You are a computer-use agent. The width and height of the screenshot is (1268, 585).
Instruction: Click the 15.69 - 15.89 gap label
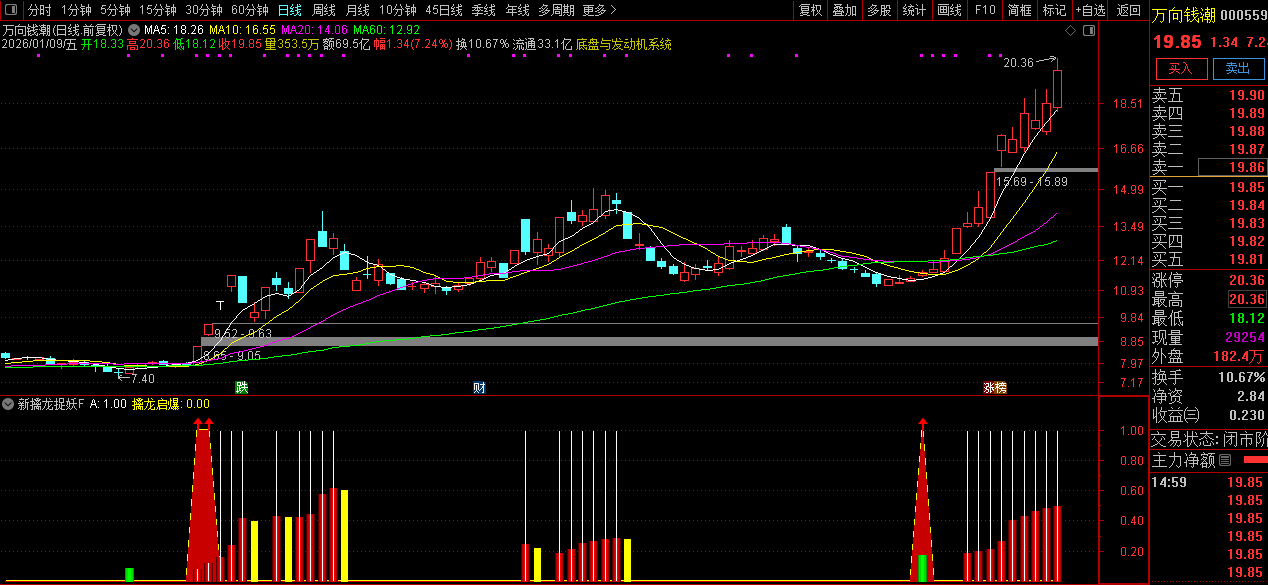[x=1032, y=181]
